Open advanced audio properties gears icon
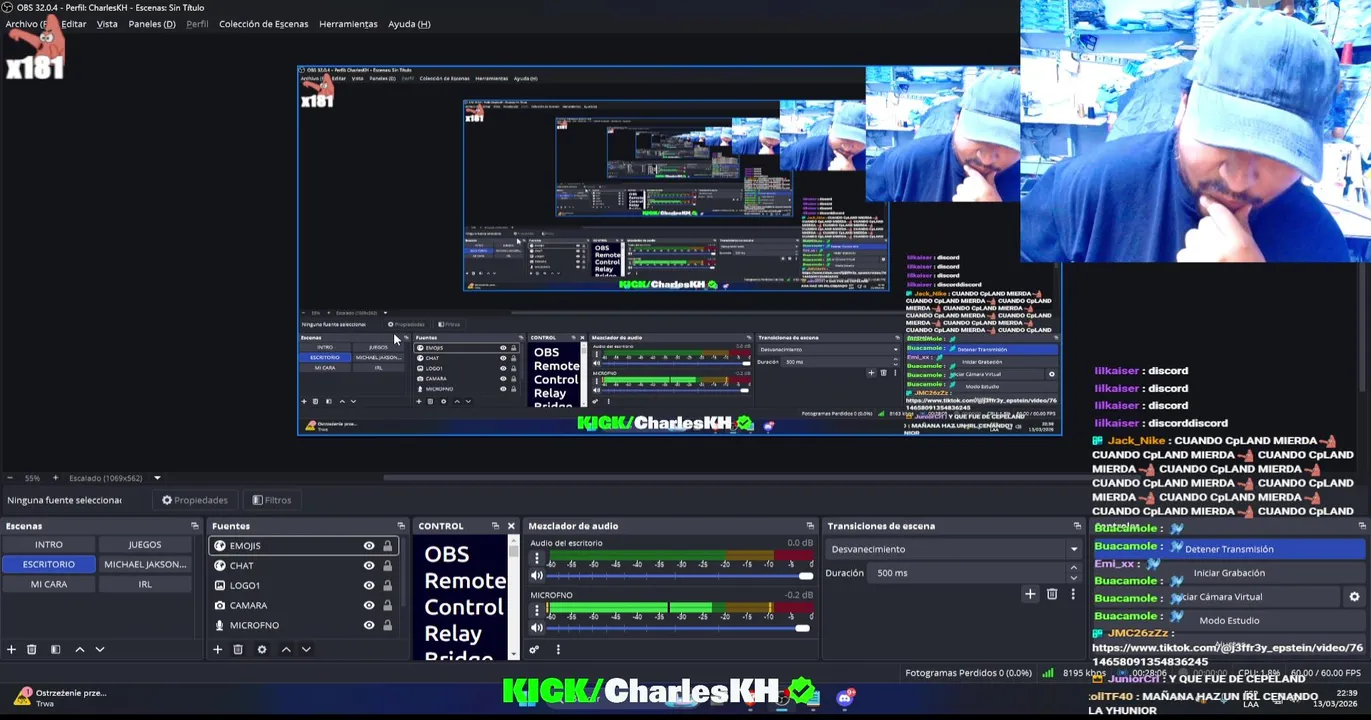This screenshot has width=1371, height=720. click(x=534, y=650)
